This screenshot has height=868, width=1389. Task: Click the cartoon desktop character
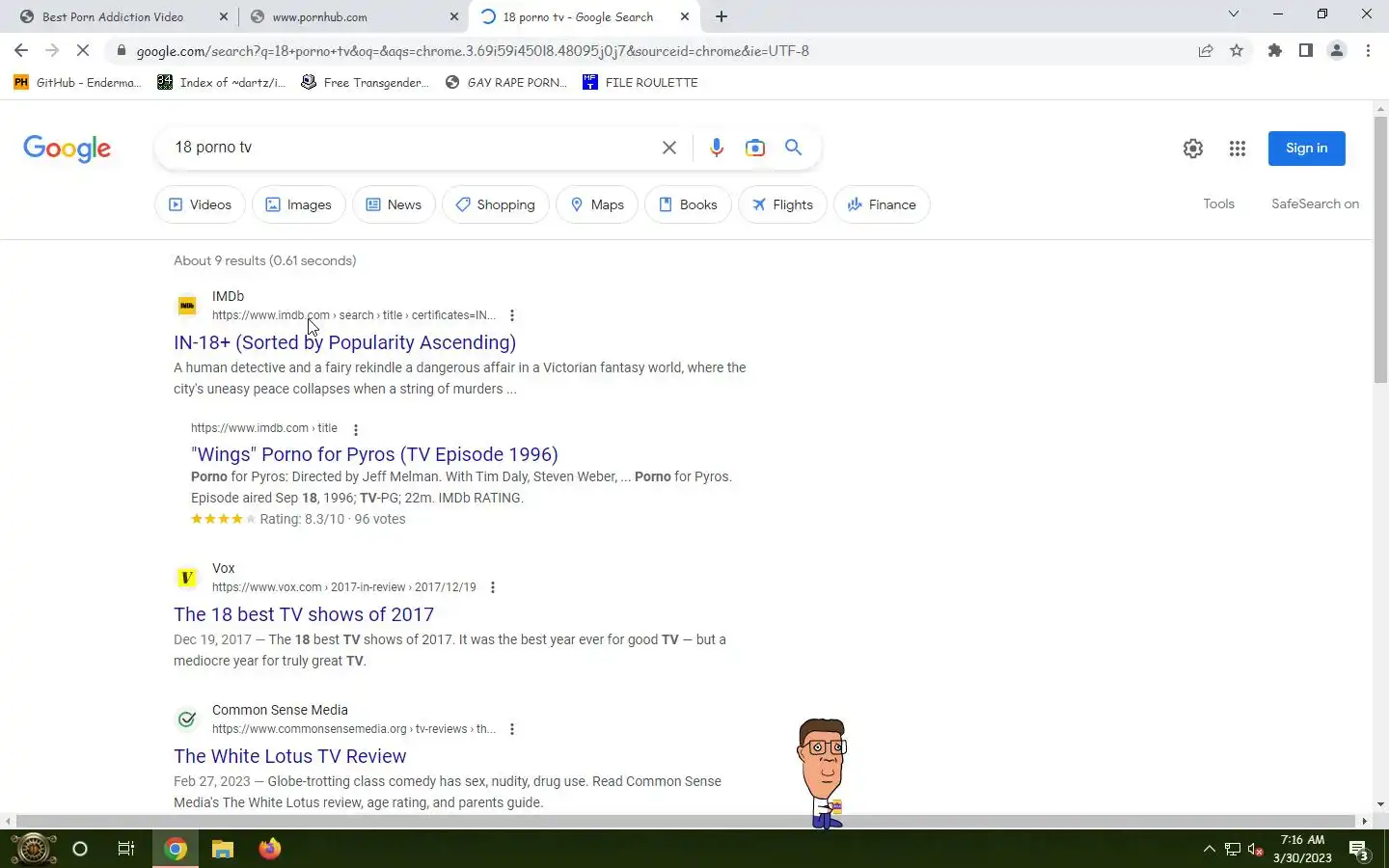(823, 773)
